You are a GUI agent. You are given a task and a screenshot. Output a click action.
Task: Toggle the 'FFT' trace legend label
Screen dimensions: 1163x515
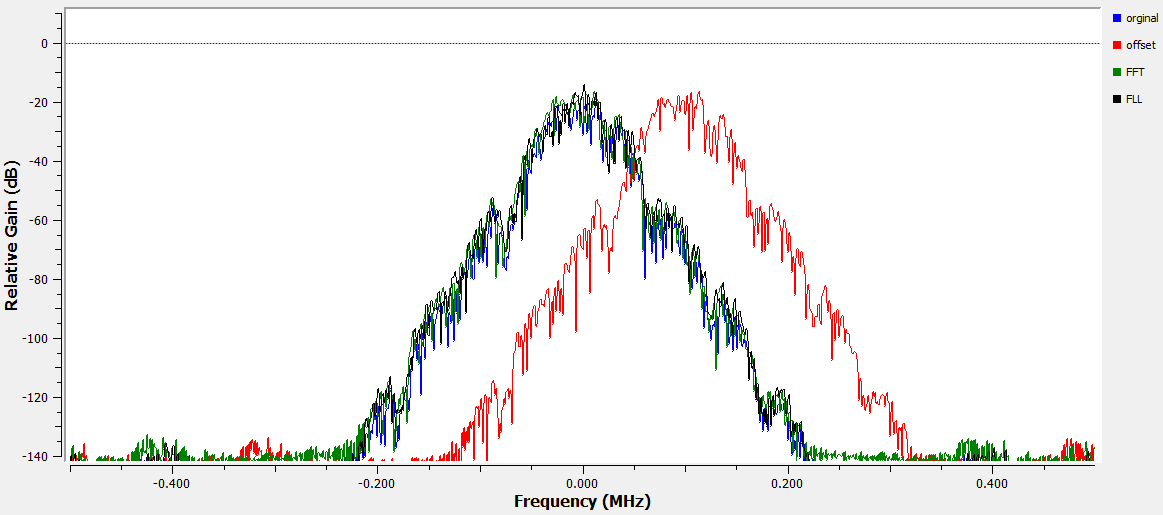click(x=1135, y=72)
